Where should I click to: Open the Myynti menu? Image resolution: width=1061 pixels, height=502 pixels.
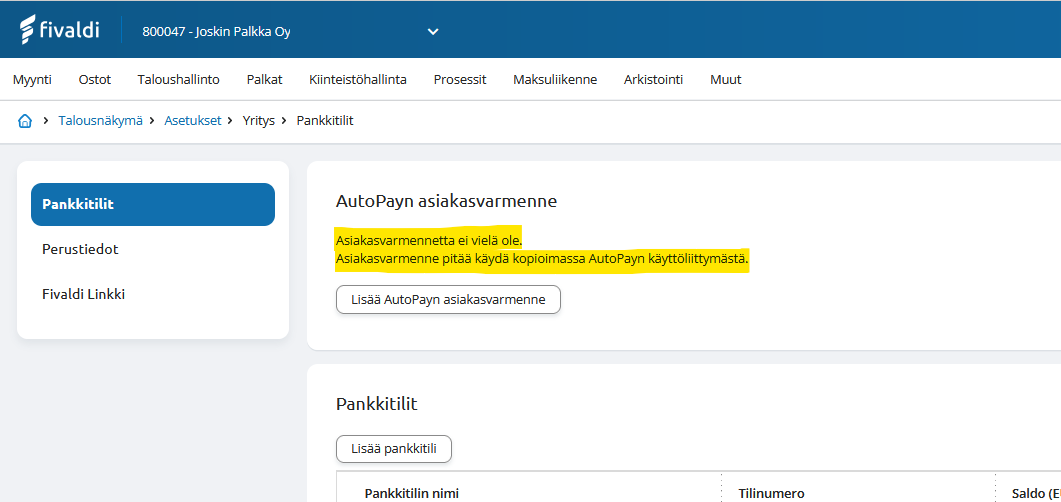[x=32, y=80]
